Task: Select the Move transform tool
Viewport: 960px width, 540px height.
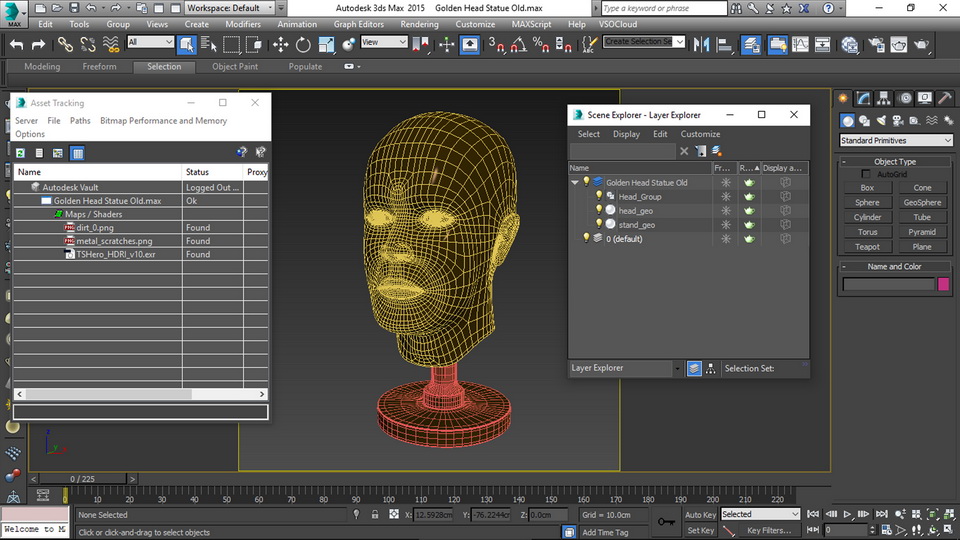Action: [280, 44]
